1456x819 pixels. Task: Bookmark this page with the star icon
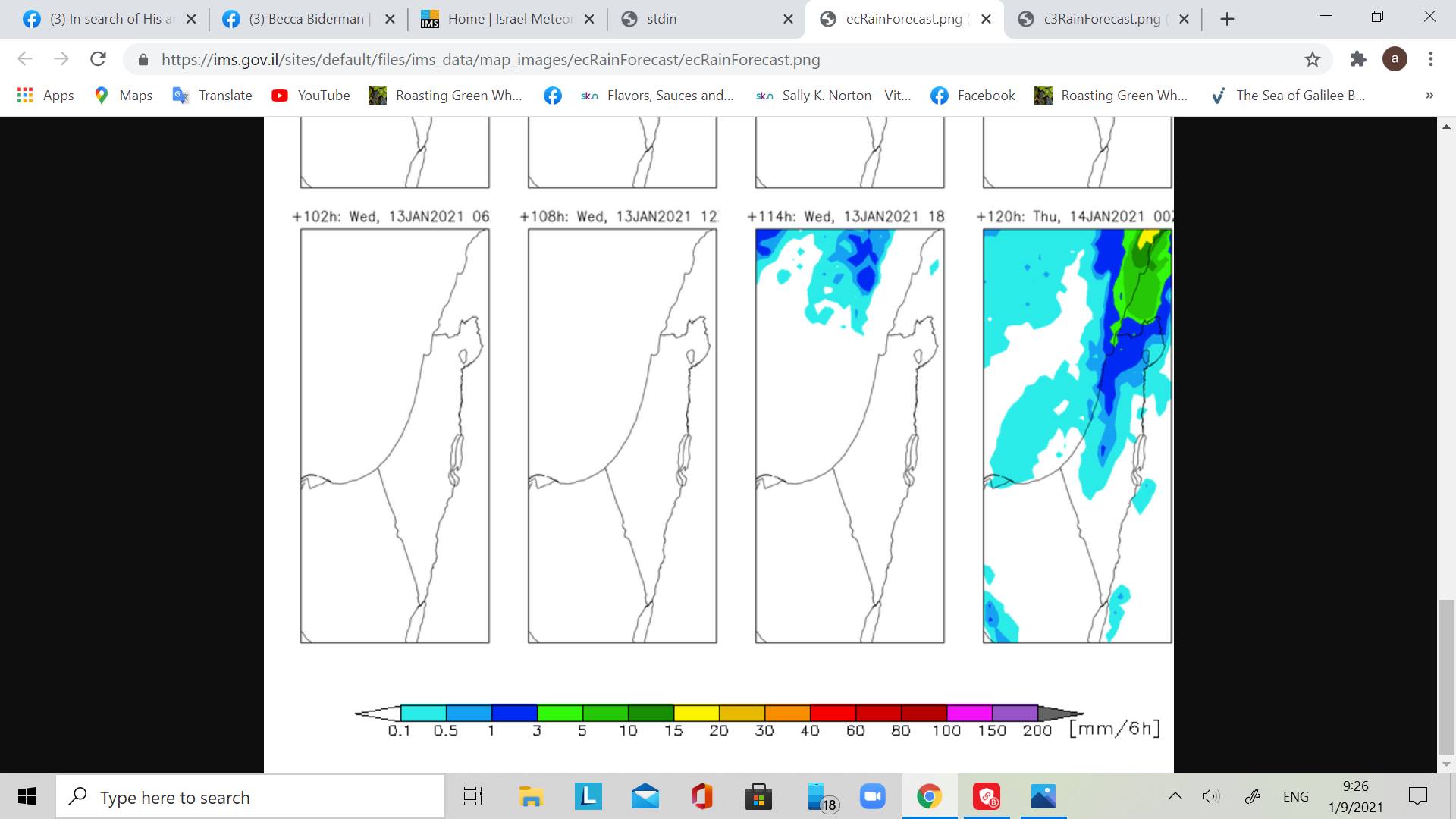[x=1313, y=59]
